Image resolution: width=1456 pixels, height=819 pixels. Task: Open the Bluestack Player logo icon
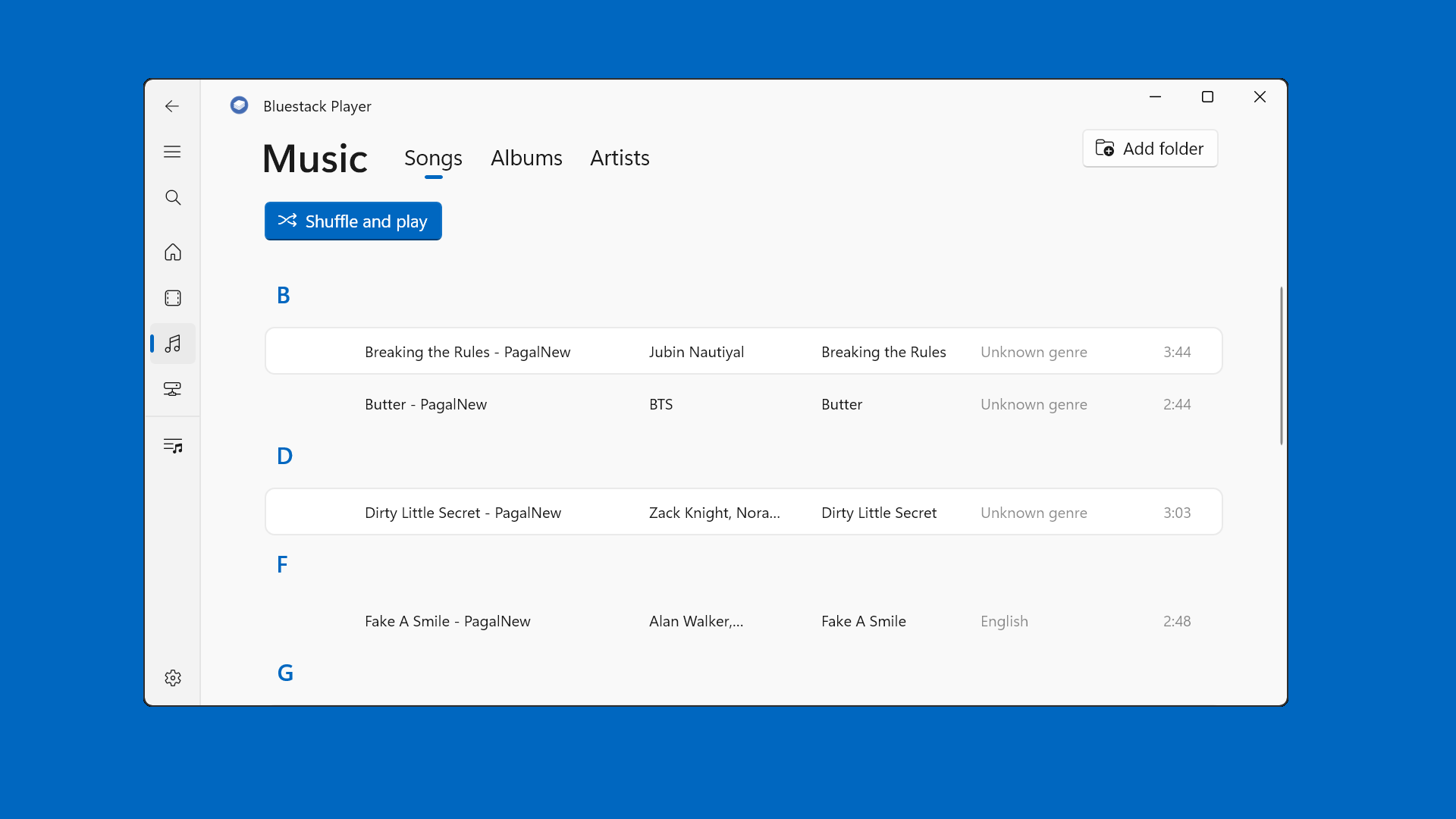(239, 105)
